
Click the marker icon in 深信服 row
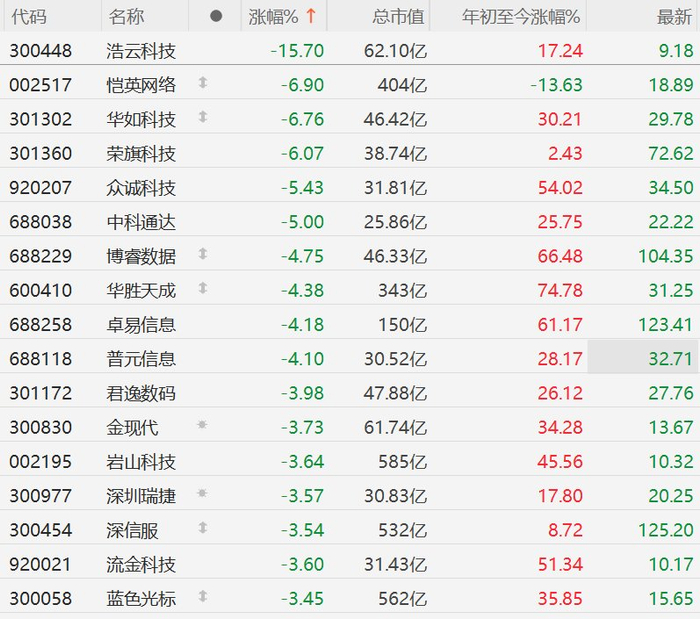(203, 528)
